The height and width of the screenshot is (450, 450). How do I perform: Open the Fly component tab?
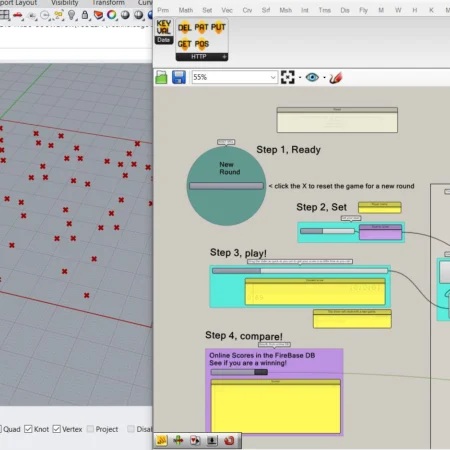[x=364, y=10]
